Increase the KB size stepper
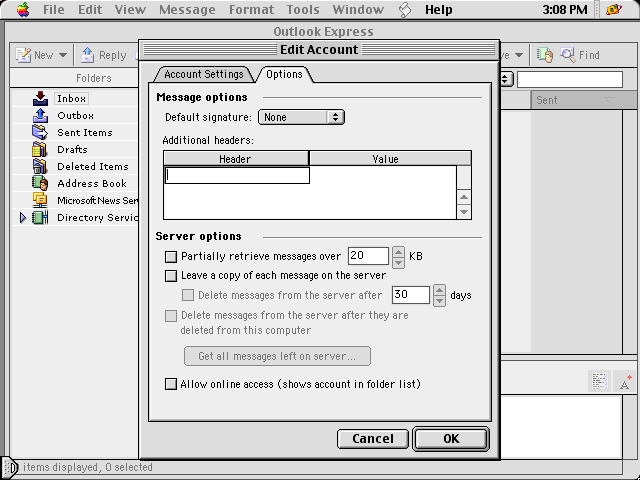 (x=398, y=252)
